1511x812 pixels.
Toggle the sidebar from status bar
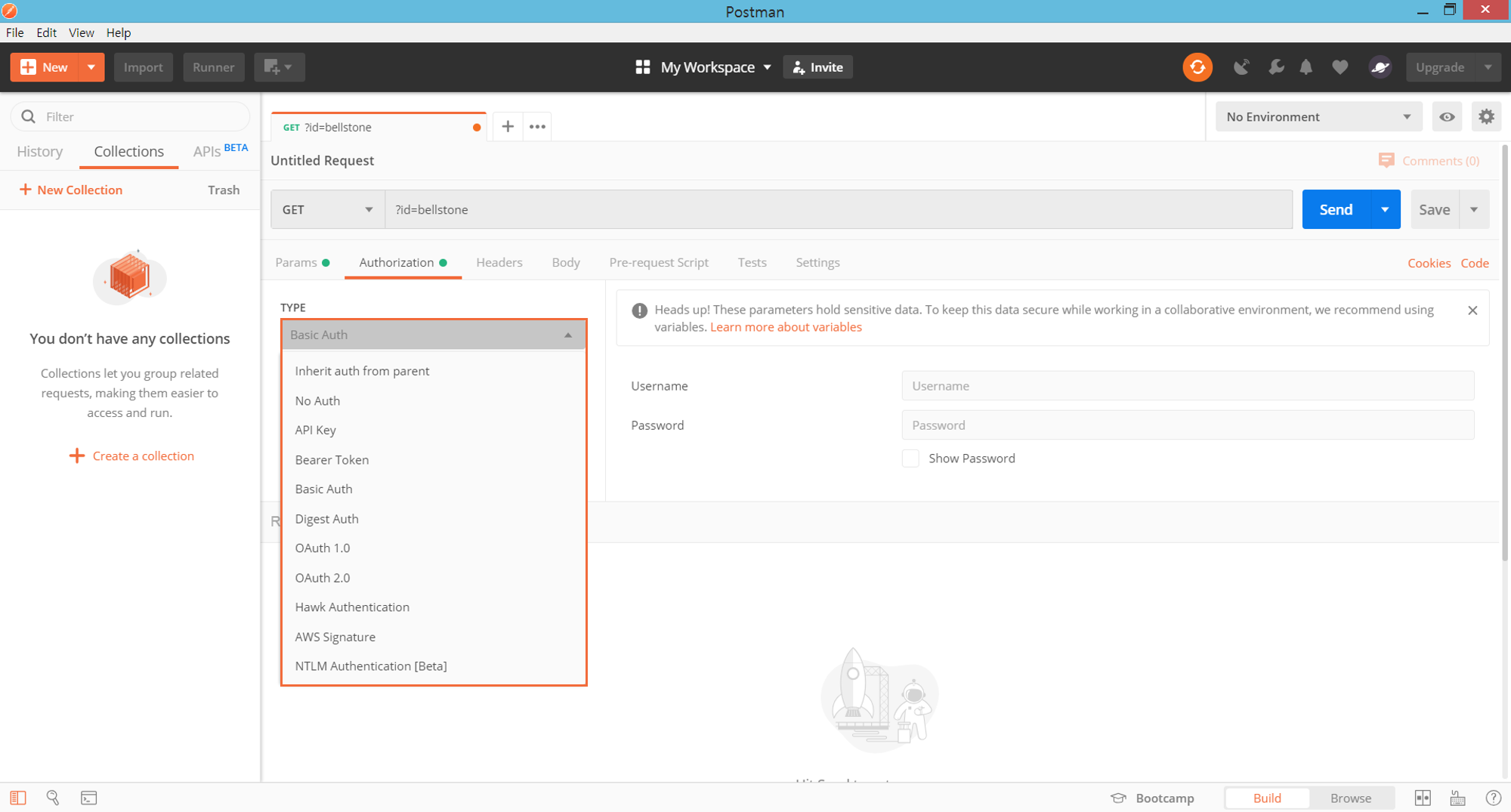pos(18,798)
